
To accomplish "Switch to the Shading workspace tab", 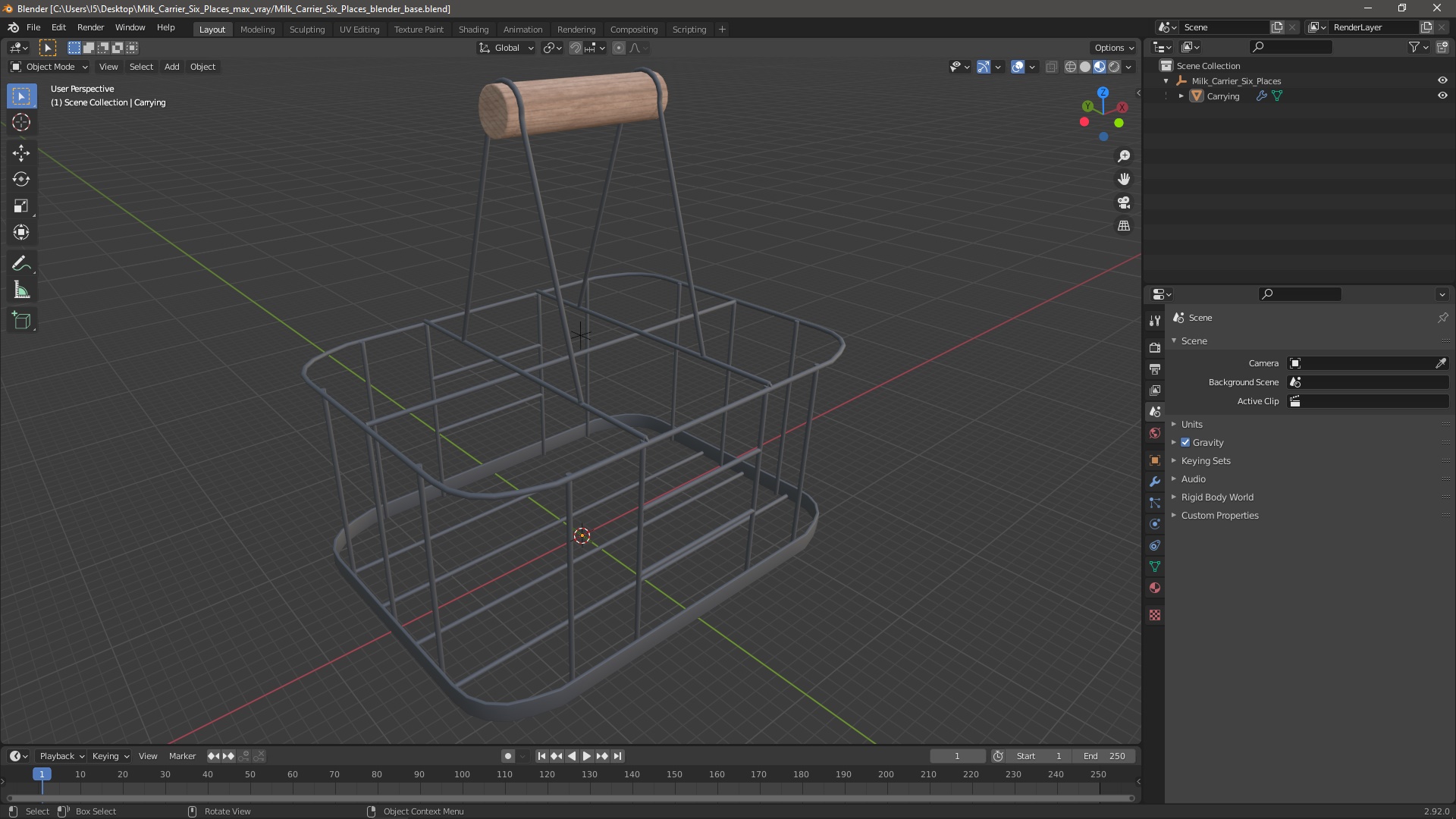I will pos(473,30).
